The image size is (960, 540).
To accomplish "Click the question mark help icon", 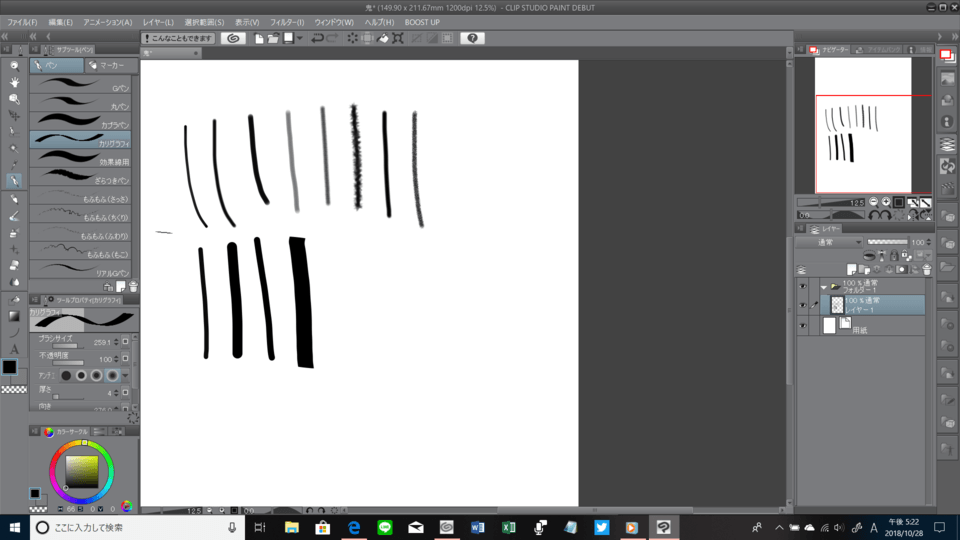I will coord(472,38).
